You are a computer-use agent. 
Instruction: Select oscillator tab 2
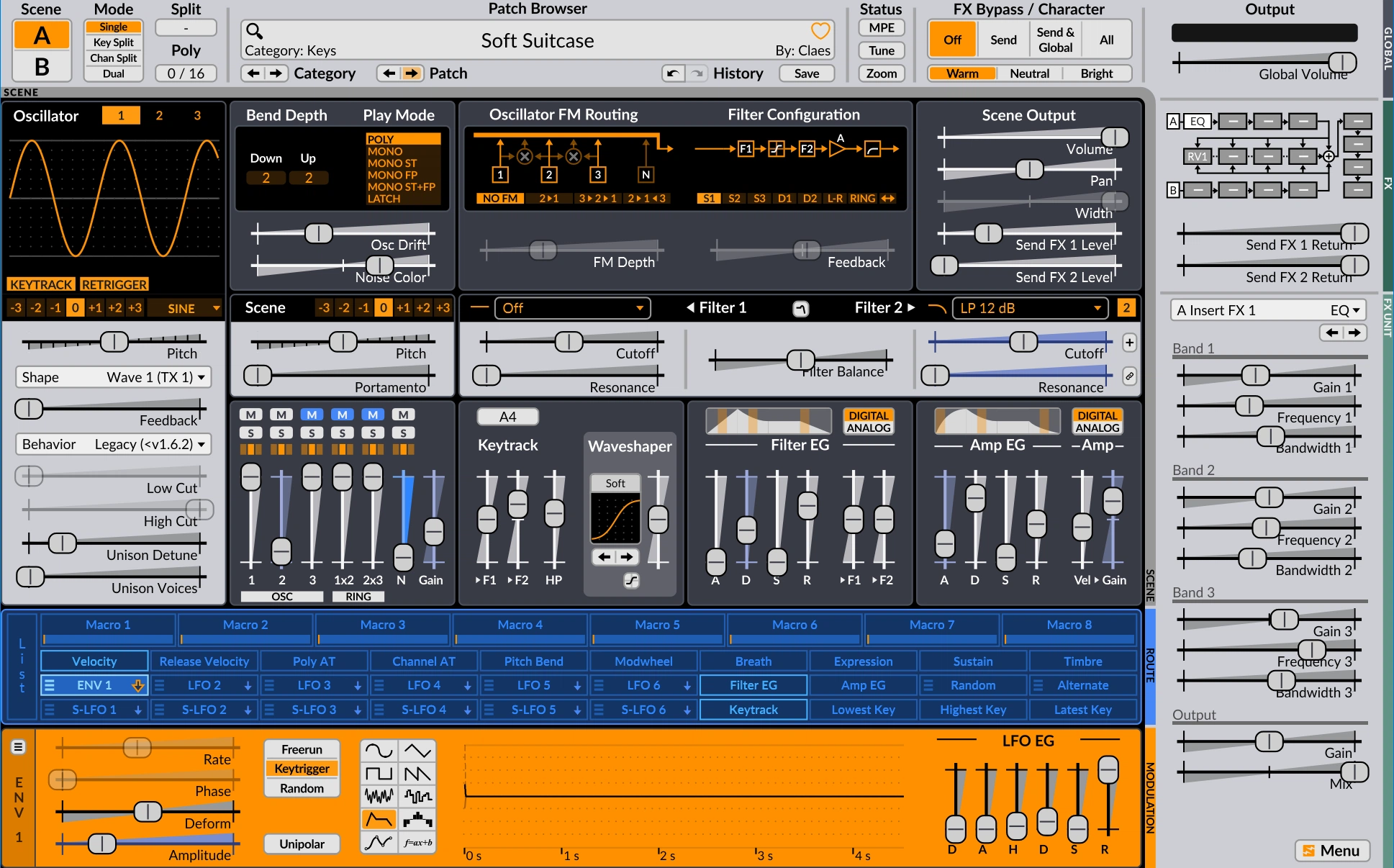pos(159,114)
